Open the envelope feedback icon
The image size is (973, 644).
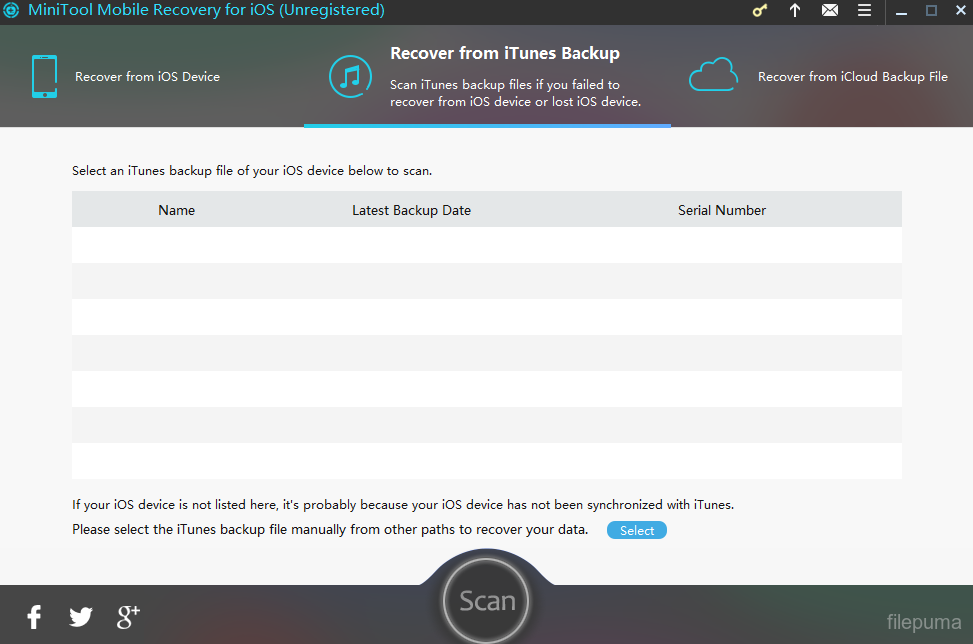pos(830,11)
